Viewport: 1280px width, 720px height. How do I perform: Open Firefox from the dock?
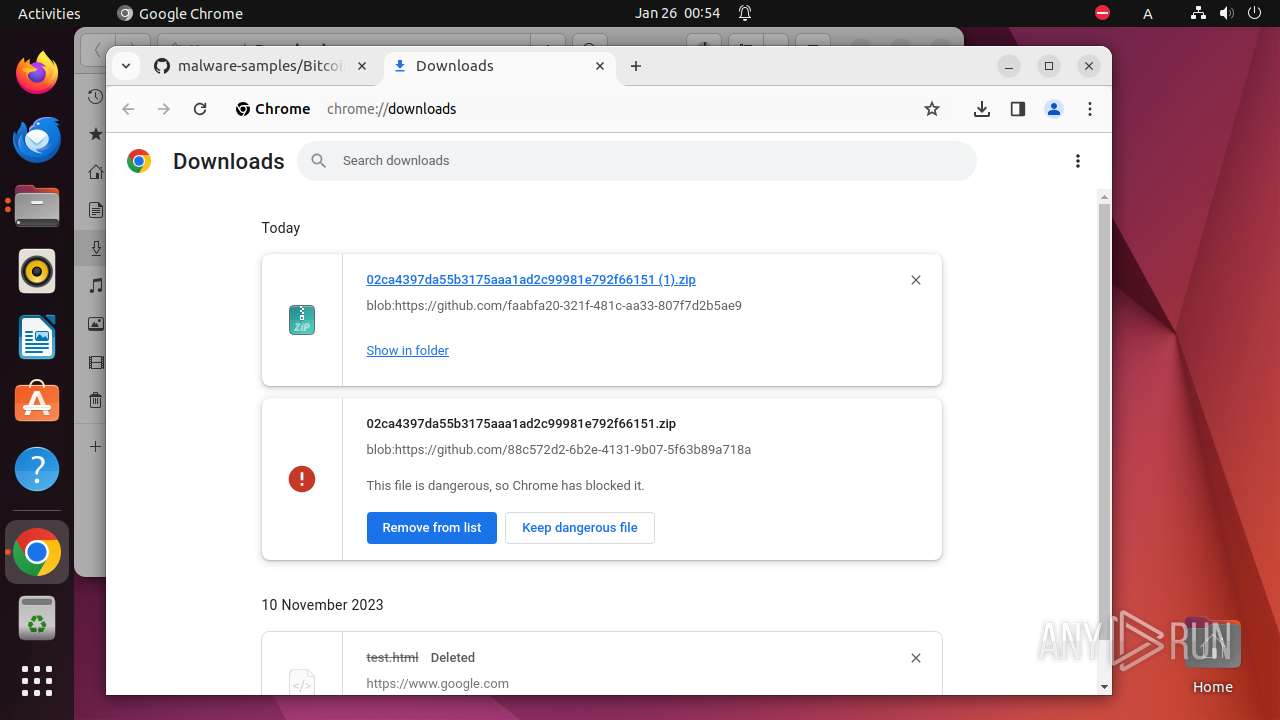pos(37,73)
